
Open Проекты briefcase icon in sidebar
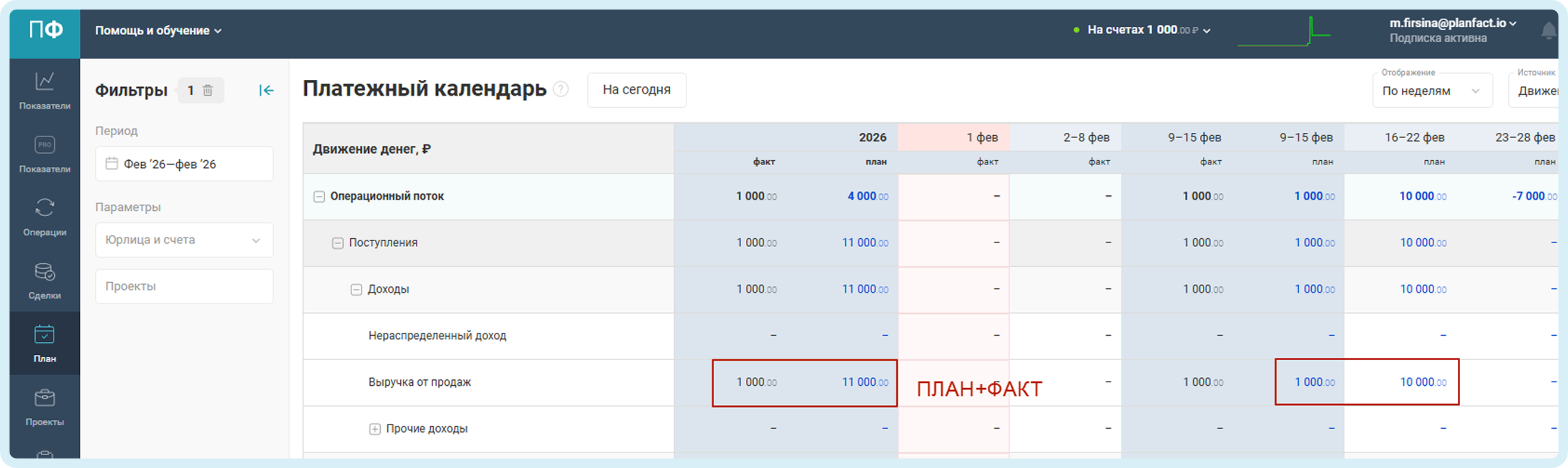[45, 398]
